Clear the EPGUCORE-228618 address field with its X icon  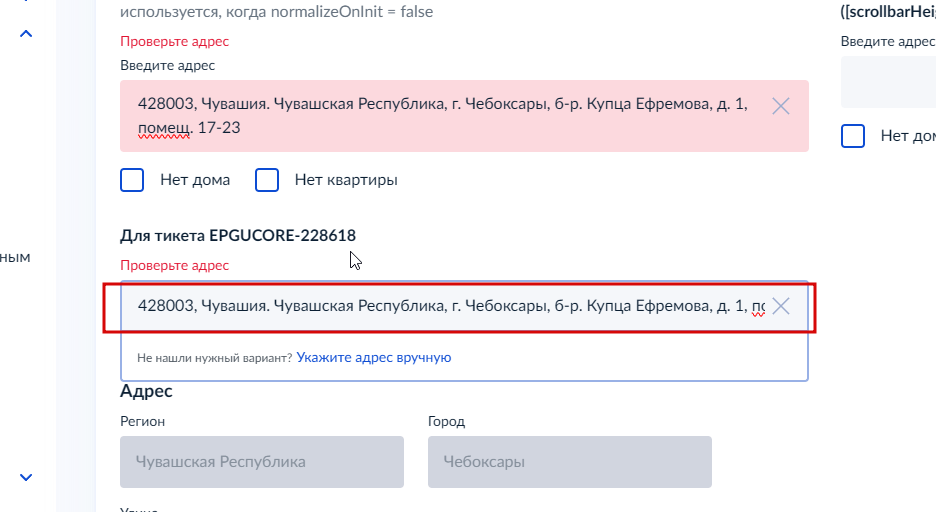780,306
